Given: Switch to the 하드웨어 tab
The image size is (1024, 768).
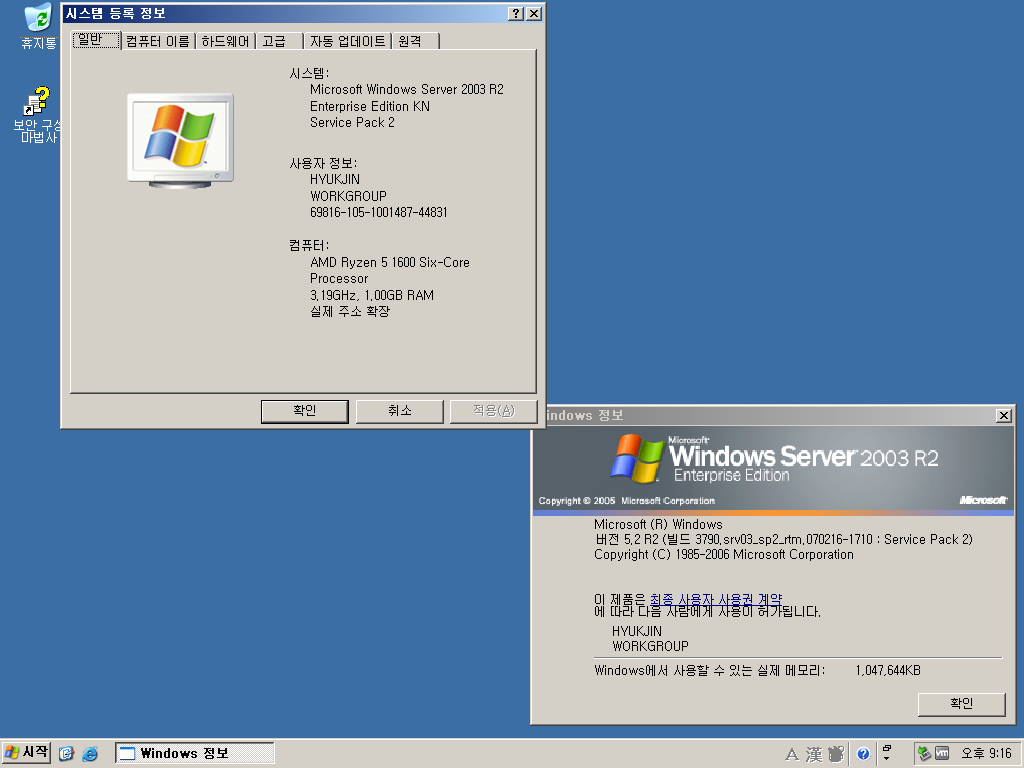Looking at the screenshot, I should coord(225,41).
